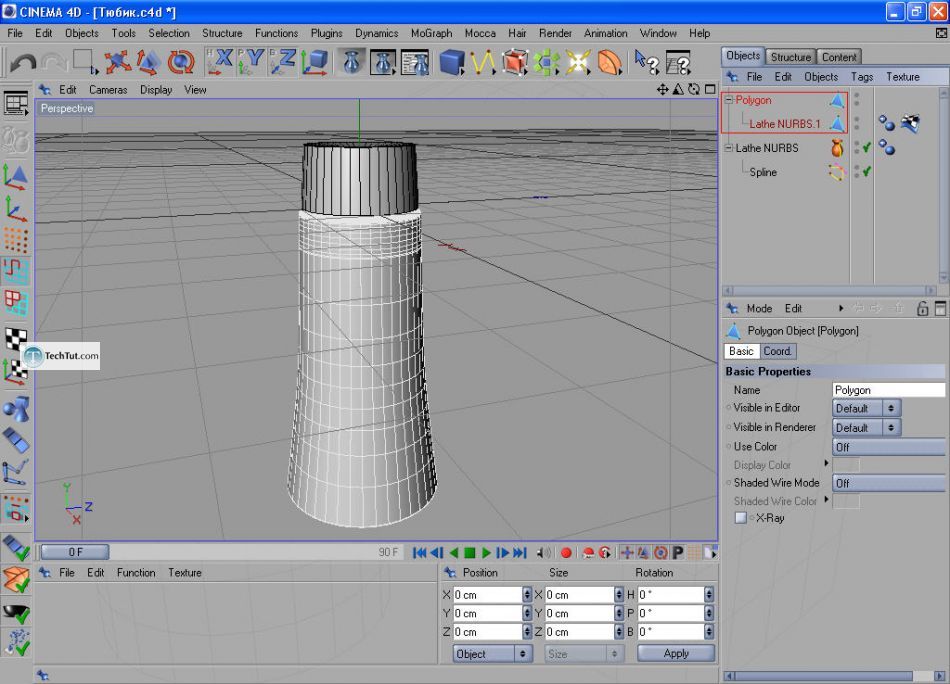Toggle the world coordinate system icon

click(314, 62)
